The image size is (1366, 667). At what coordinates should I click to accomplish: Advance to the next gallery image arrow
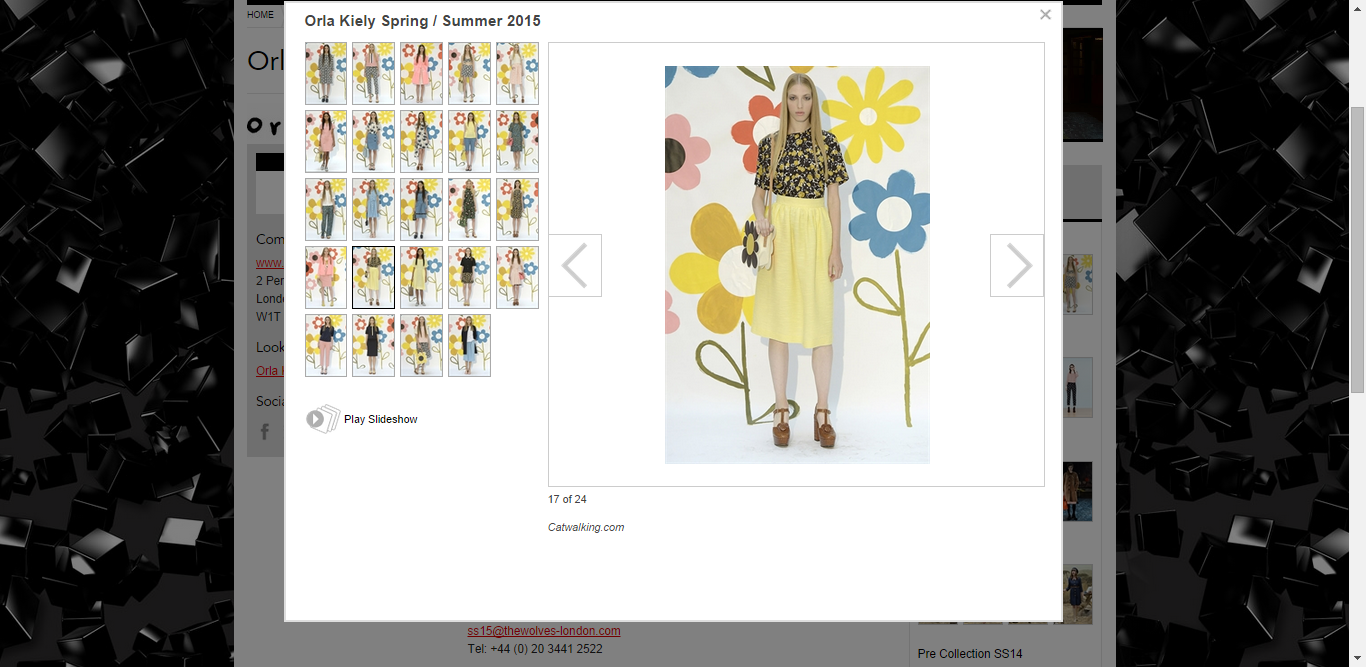(x=1017, y=265)
